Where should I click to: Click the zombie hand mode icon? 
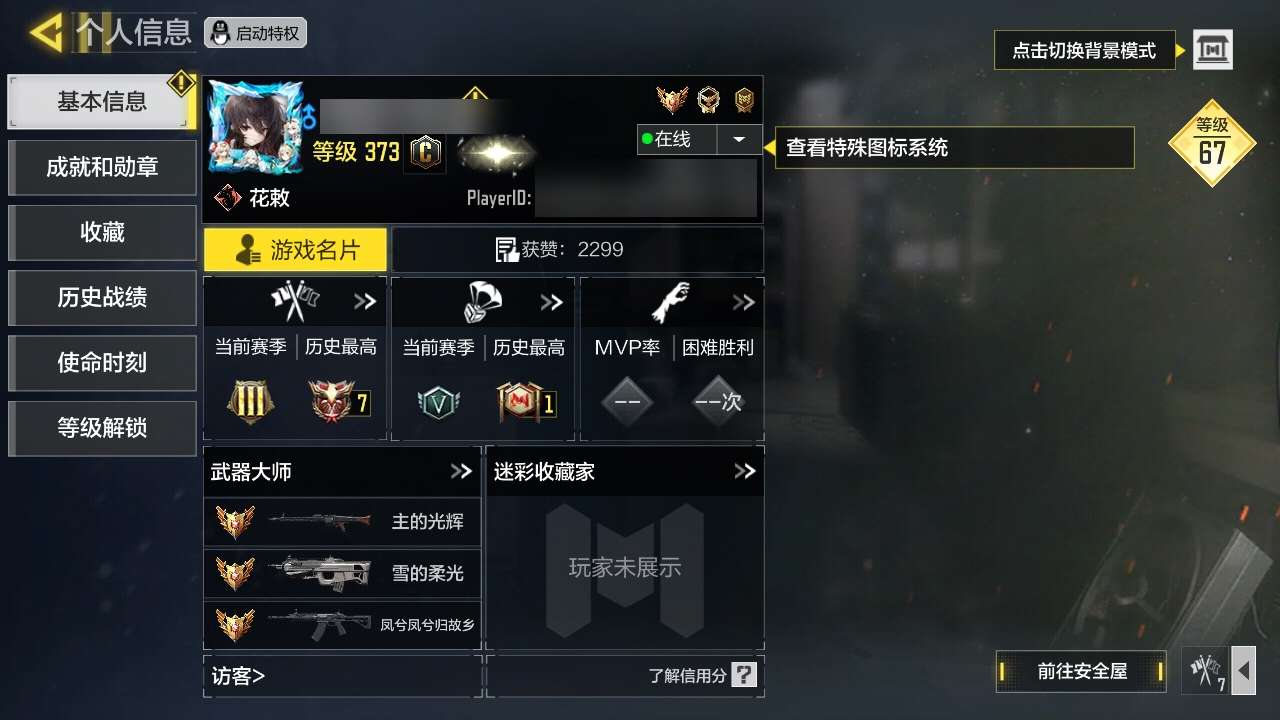(671, 302)
